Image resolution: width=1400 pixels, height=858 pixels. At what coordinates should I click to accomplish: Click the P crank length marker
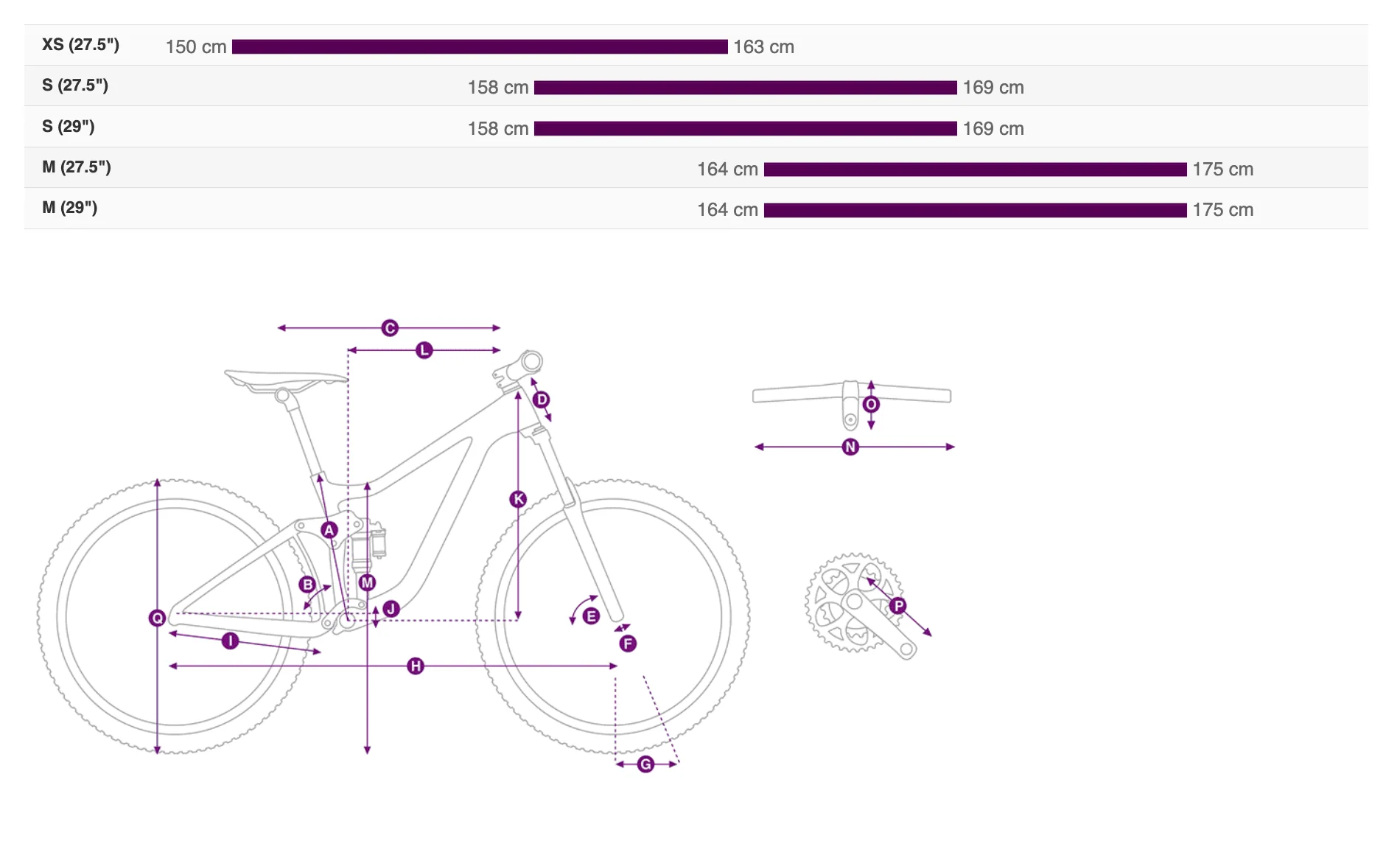tap(897, 606)
